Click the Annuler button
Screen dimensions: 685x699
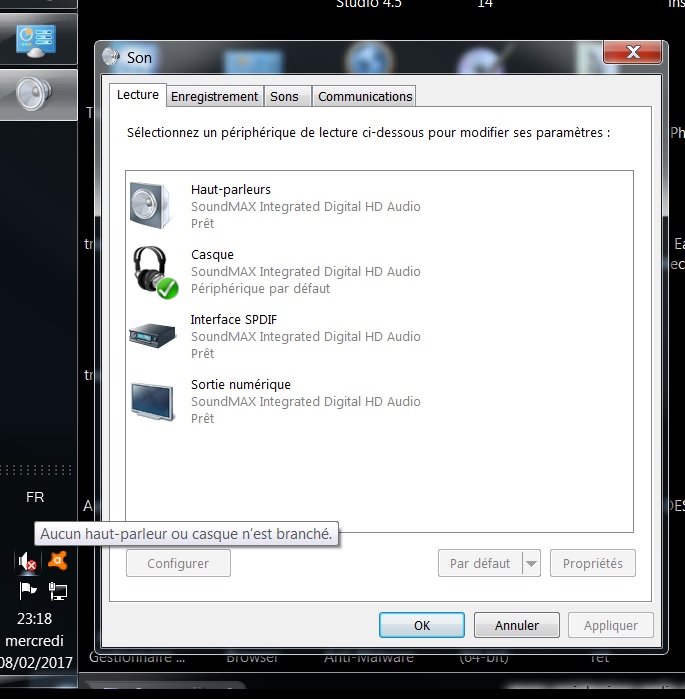tap(517, 625)
